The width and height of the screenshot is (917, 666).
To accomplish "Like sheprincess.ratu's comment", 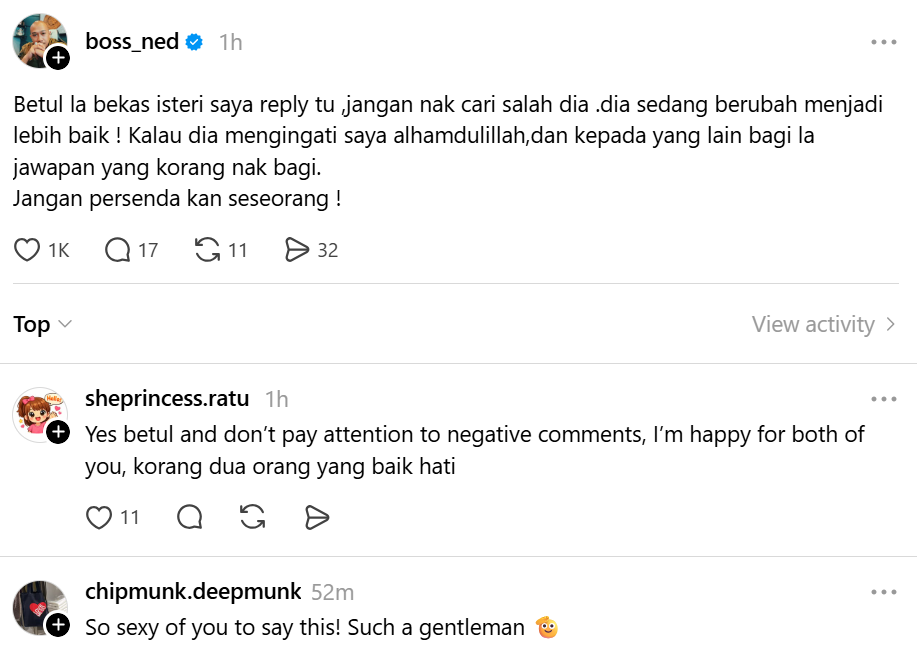I will click(99, 517).
